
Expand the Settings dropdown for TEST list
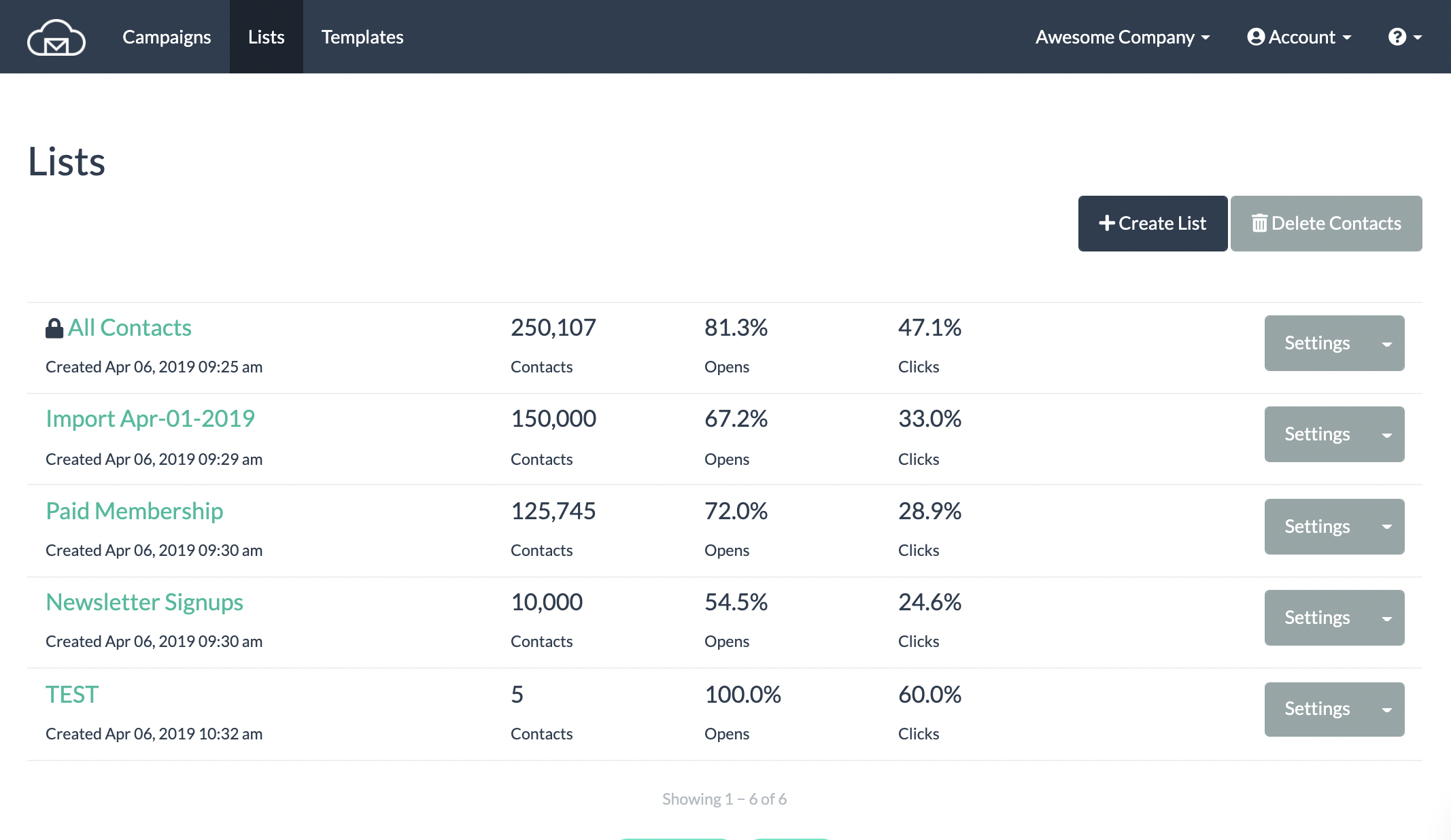[x=1387, y=709]
